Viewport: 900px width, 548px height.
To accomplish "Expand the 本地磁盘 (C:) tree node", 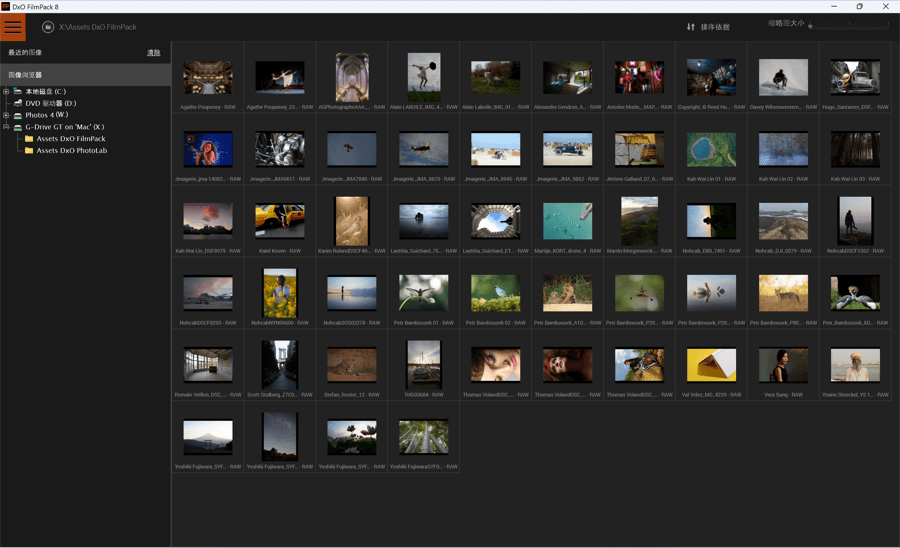I will point(6,92).
